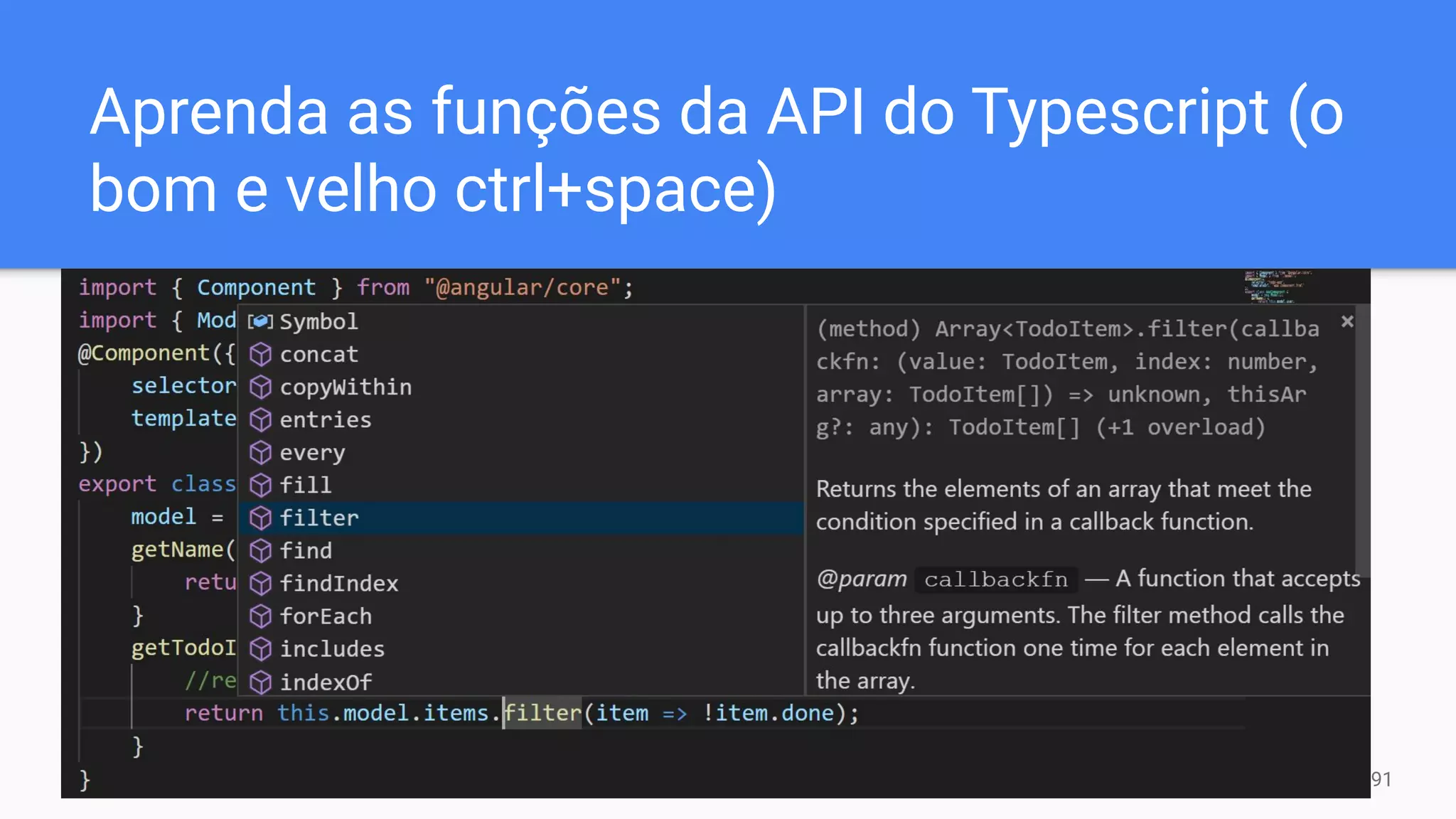The width and height of the screenshot is (1456, 819).
Task: Choose the every suggestion
Action: click(x=521, y=452)
